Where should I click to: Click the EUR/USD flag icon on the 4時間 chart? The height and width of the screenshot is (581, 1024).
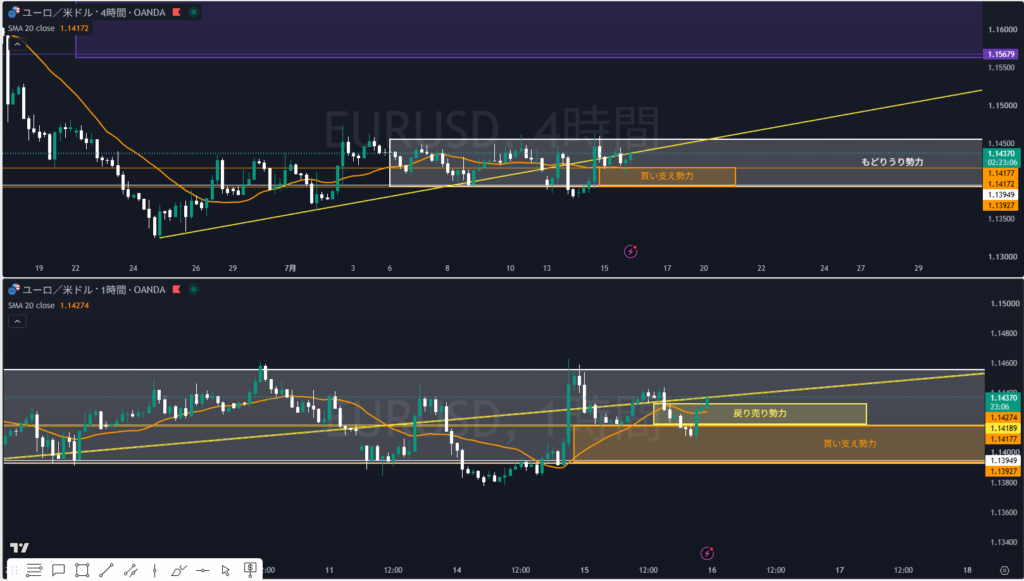coord(14,12)
